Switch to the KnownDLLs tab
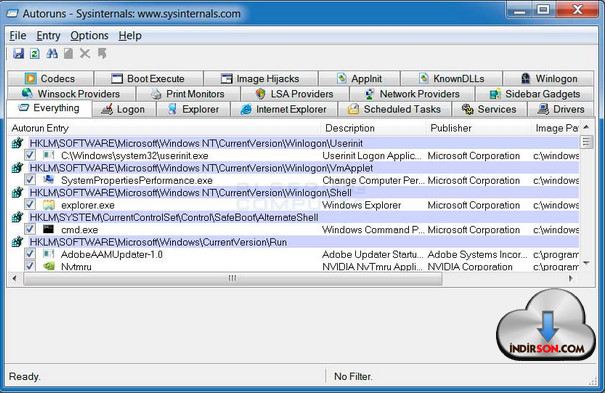This screenshot has height=393, width=605. pyautogui.click(x=451, y=78)
